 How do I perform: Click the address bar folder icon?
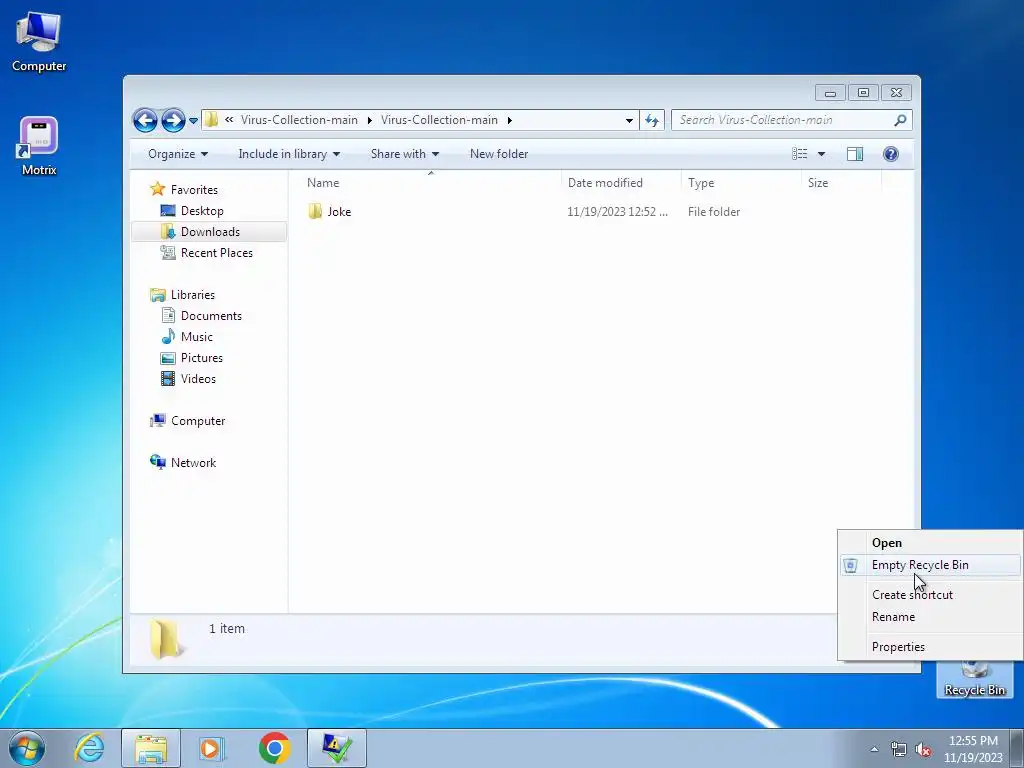212,120
